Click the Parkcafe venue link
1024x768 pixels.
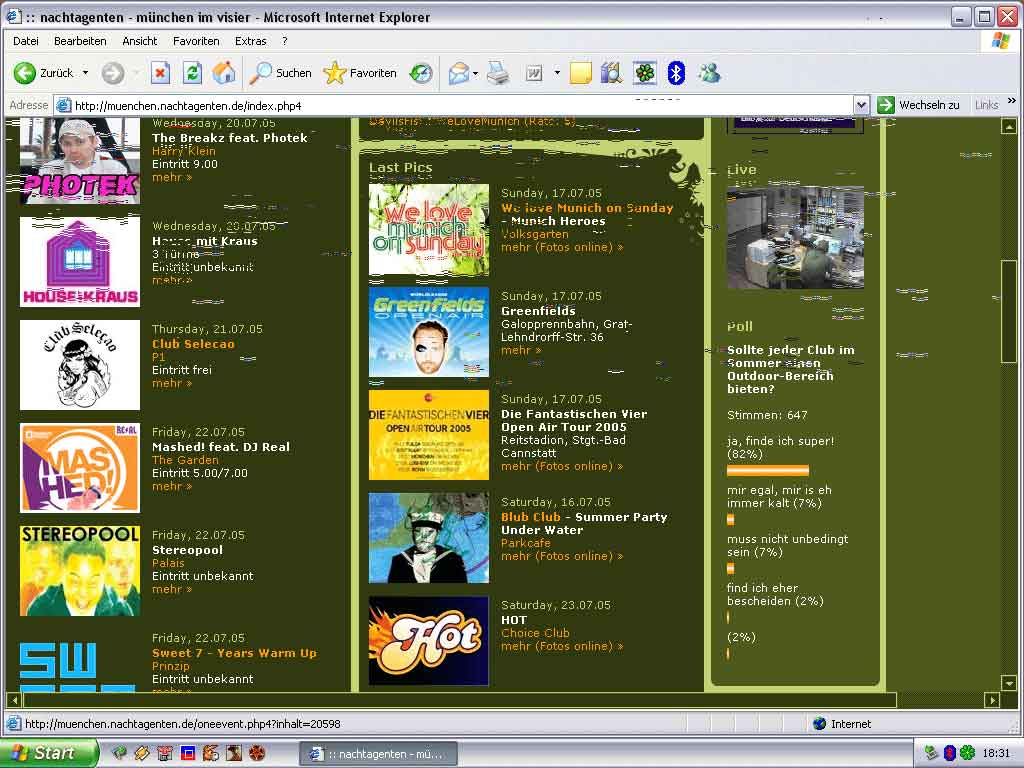tap(526, 543)
